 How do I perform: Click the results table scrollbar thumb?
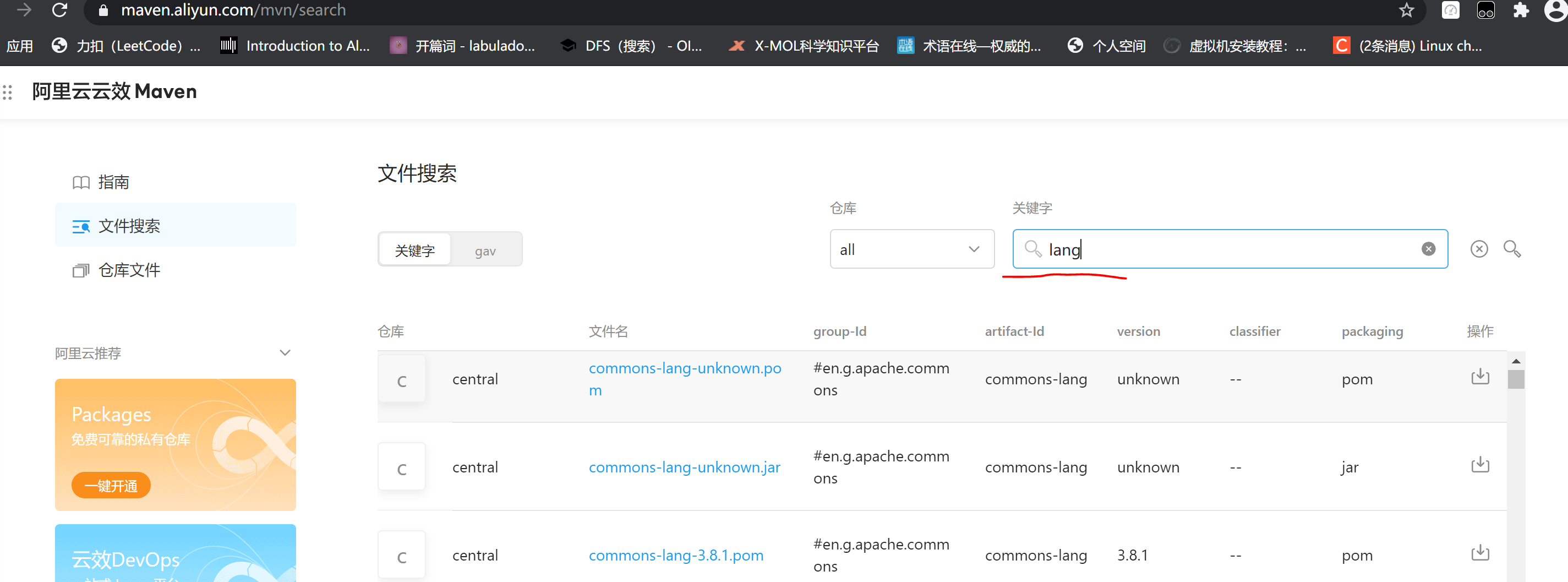pyautogui.click(x=1516, y=379)
